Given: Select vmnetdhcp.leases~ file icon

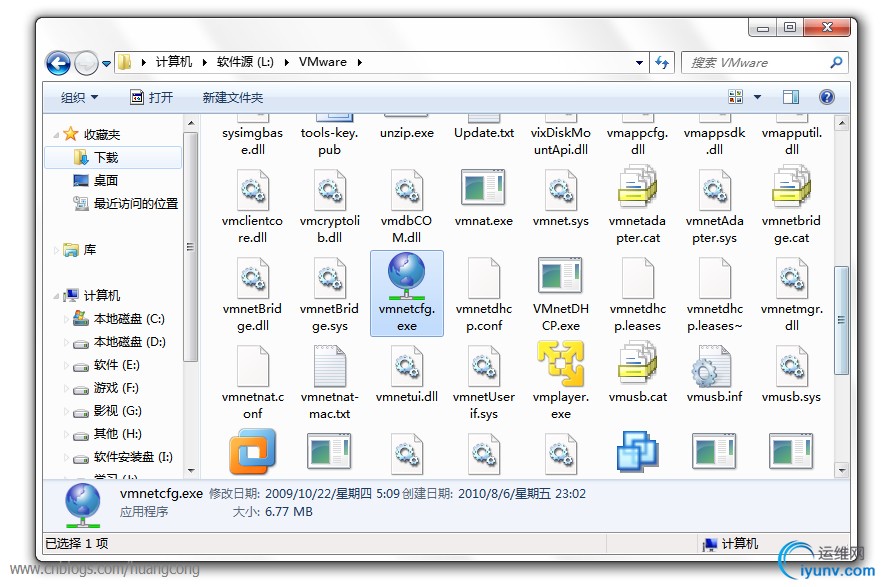Looking at the screenshot, I should 714,277.
